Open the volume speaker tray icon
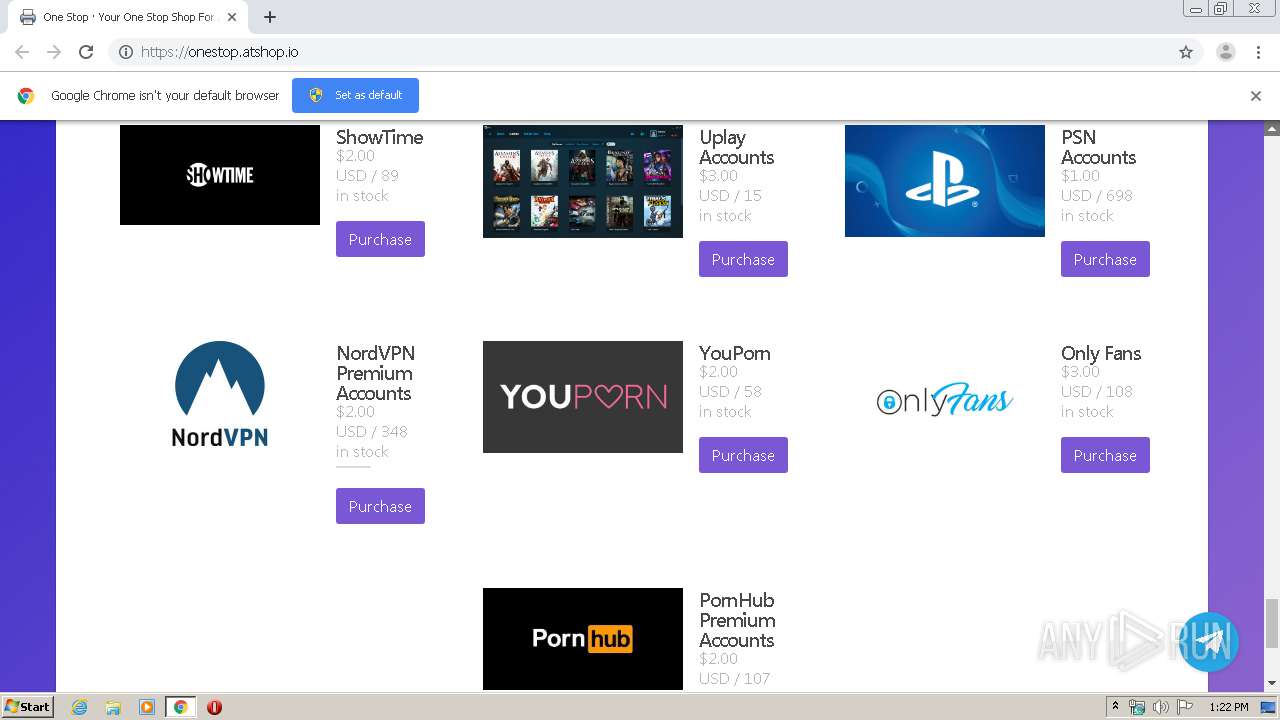Viewport: 1280px width, 720px height. pos(1161,707)
